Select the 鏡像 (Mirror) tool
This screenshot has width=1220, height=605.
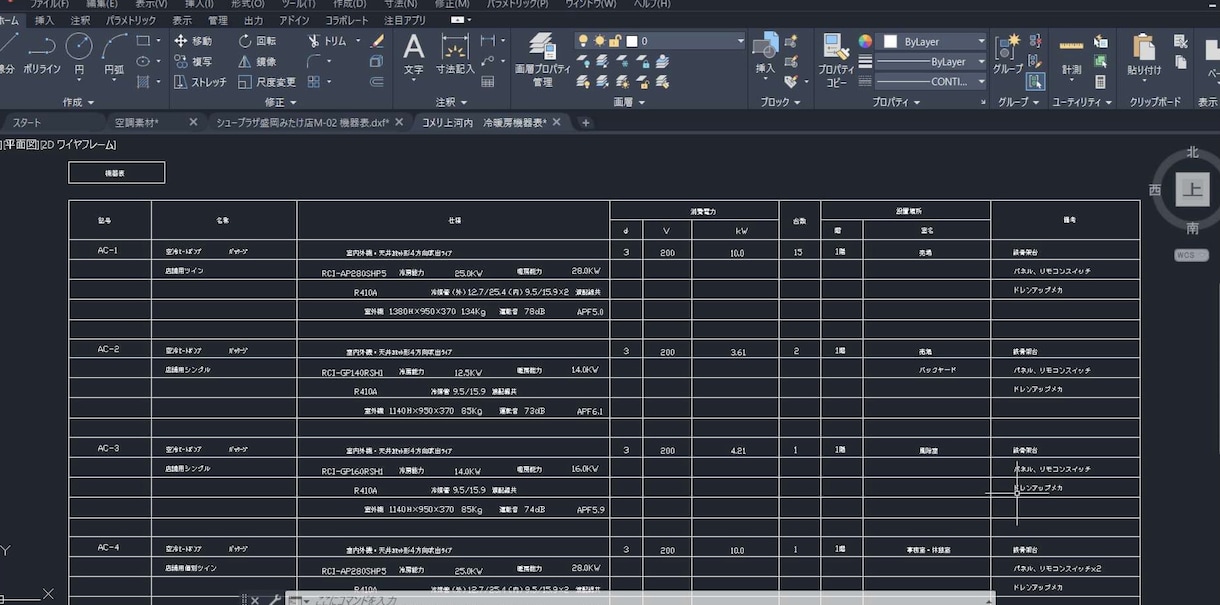[258, 61]
